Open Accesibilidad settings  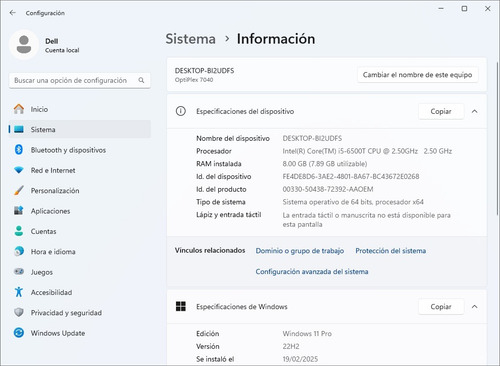pyautogui.click(x=80, y=292)
